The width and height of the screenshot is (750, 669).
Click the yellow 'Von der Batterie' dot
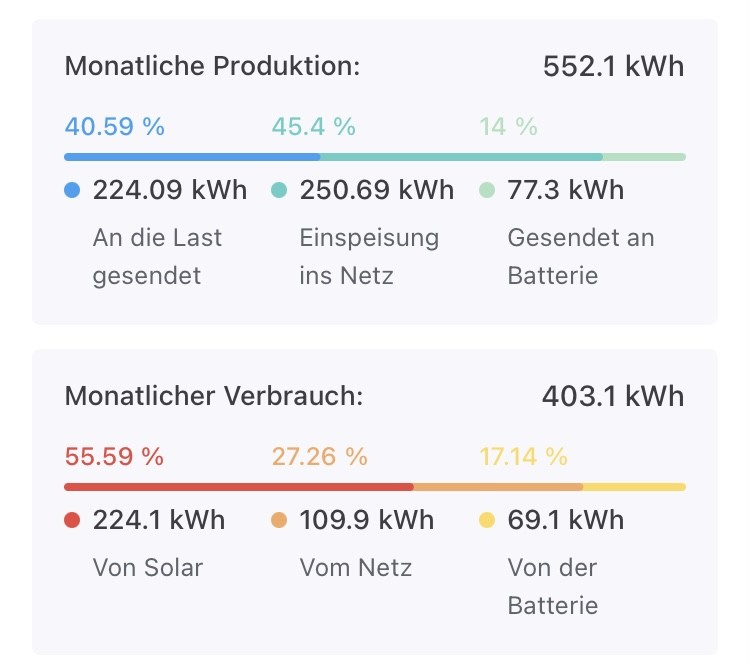point(487,520)
